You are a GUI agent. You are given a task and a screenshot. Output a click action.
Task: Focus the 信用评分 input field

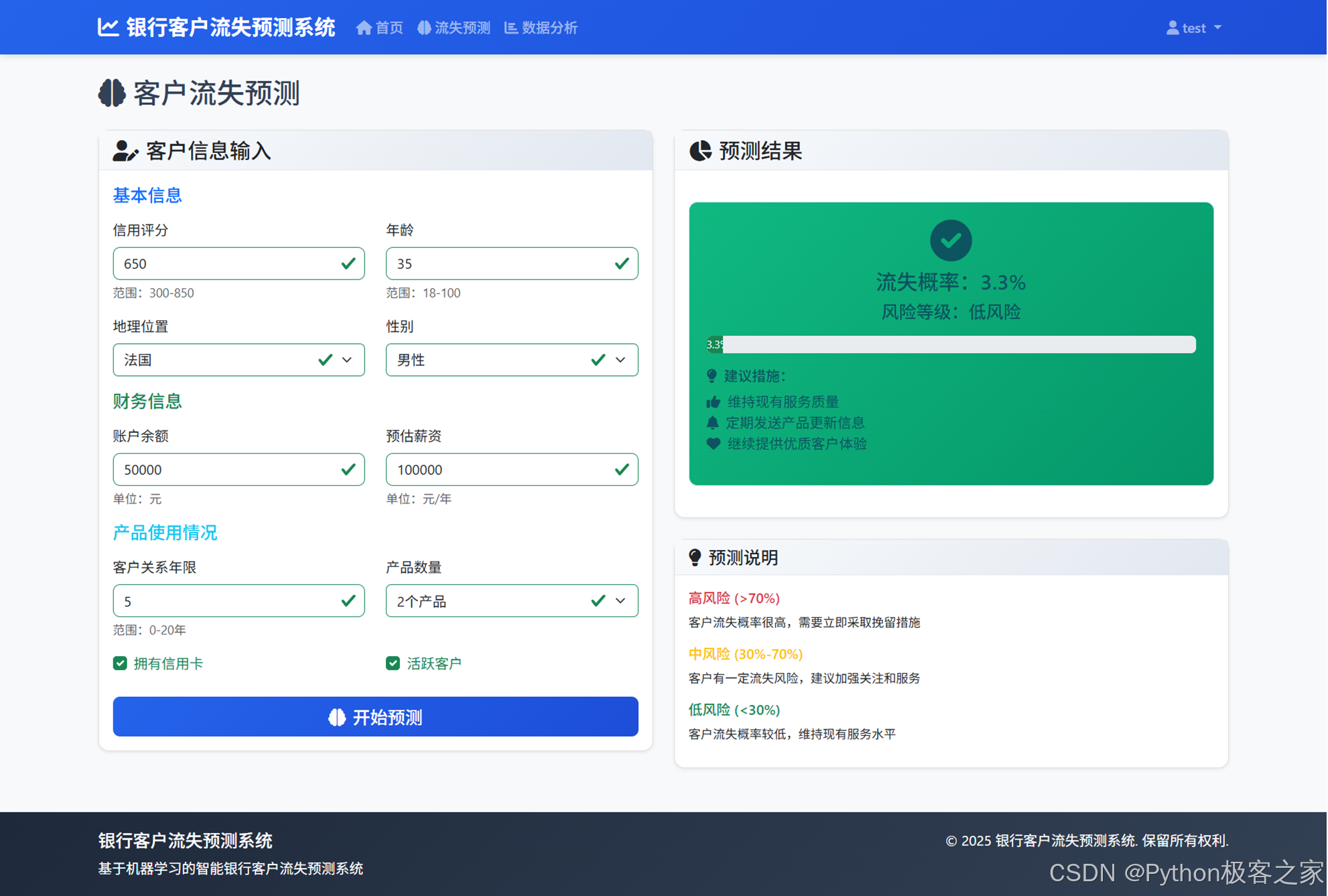228,263
